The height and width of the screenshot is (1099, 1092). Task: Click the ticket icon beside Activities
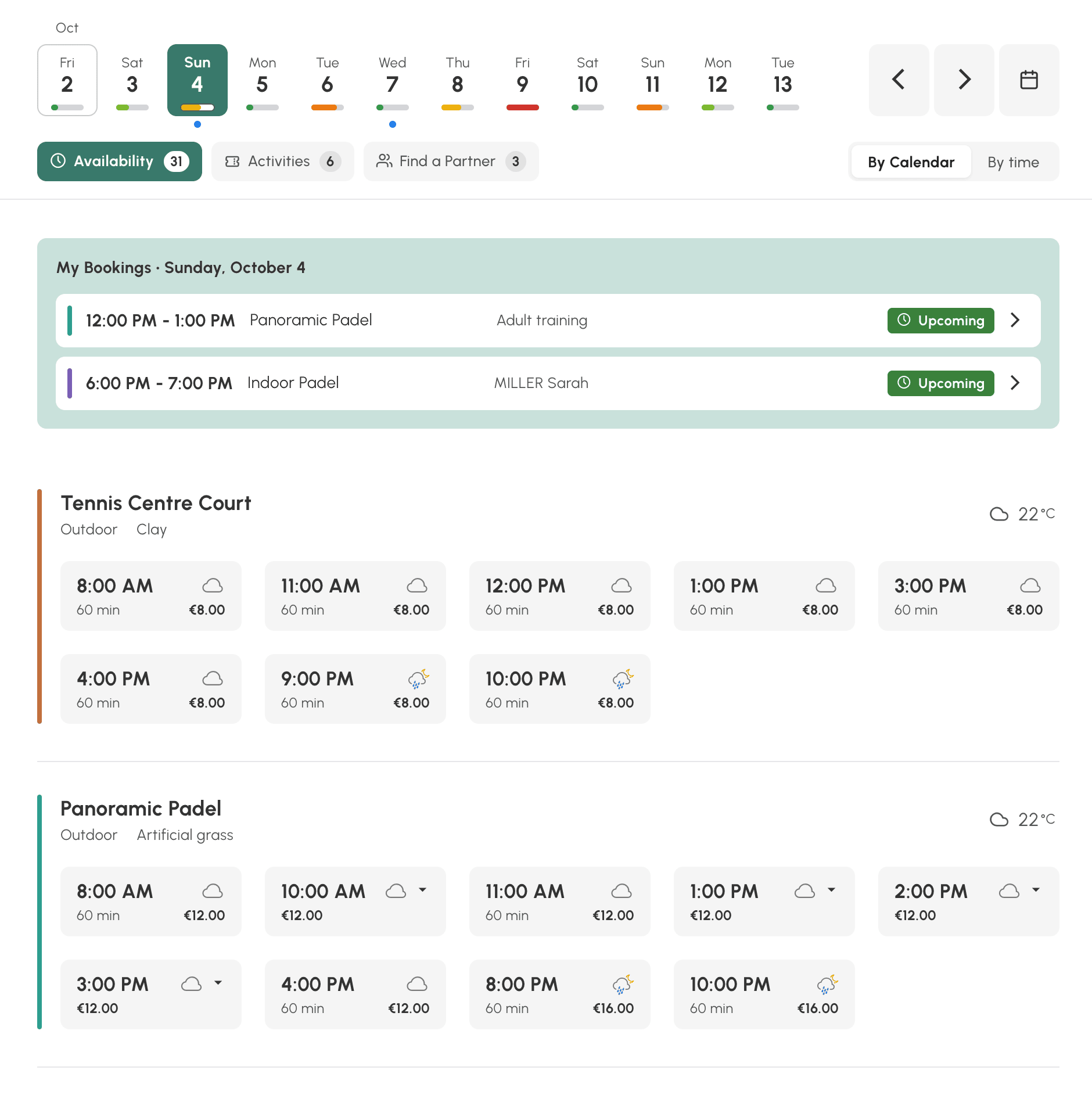click(232, 161)
